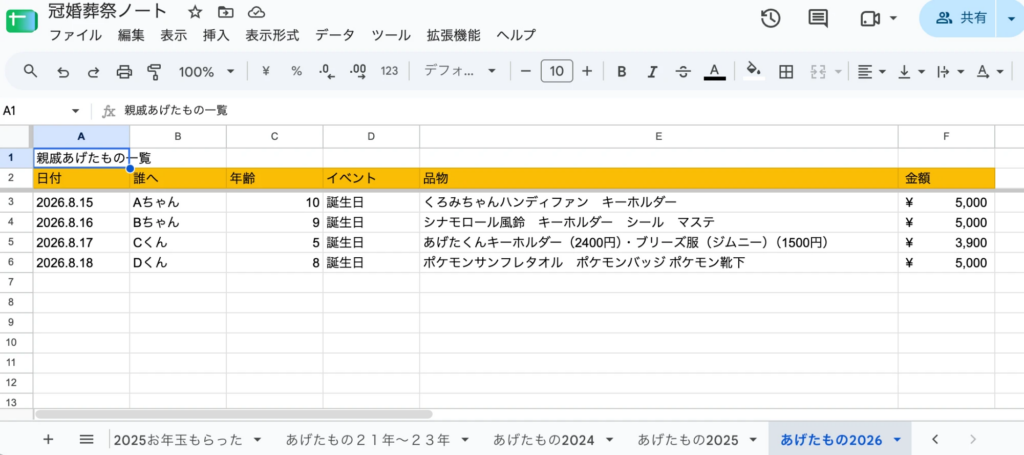1024x455 pixels.
Task: Increase font size with plus button
Action: point(586,71)
